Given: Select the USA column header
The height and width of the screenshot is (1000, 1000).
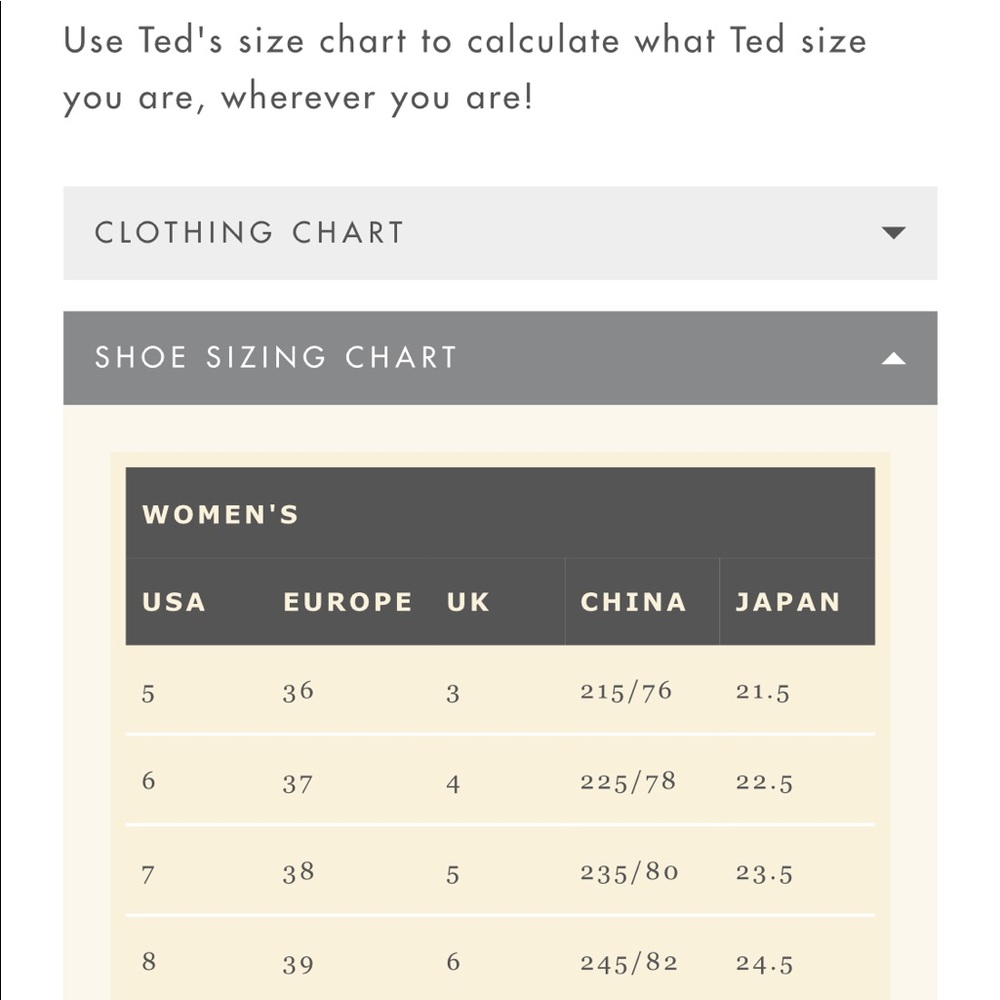Looking at the screenshot, I should pos(174,602).
